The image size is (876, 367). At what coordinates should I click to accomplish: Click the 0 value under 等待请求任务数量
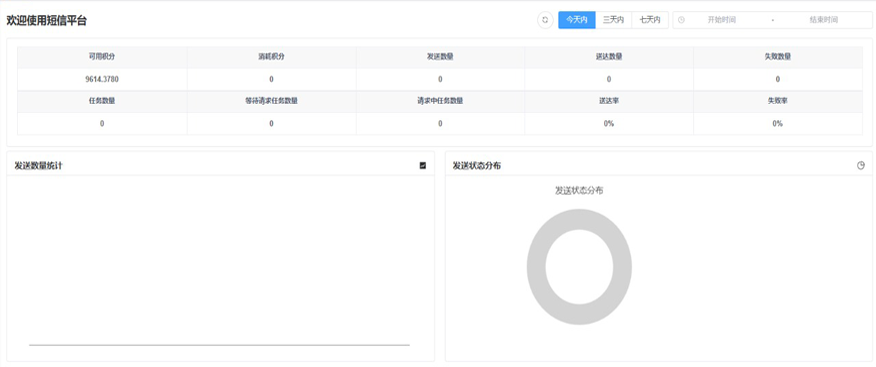click(271, 123)
